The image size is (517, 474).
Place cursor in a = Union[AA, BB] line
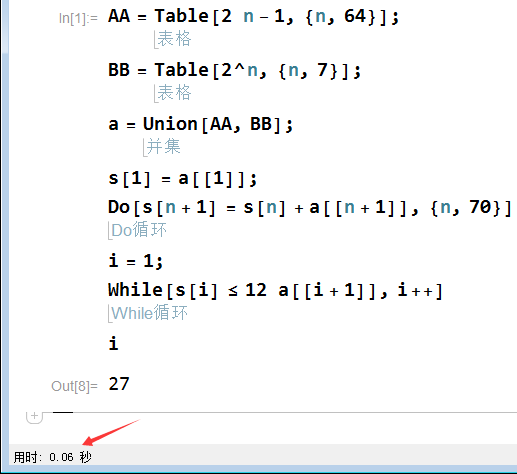(200, 124)
